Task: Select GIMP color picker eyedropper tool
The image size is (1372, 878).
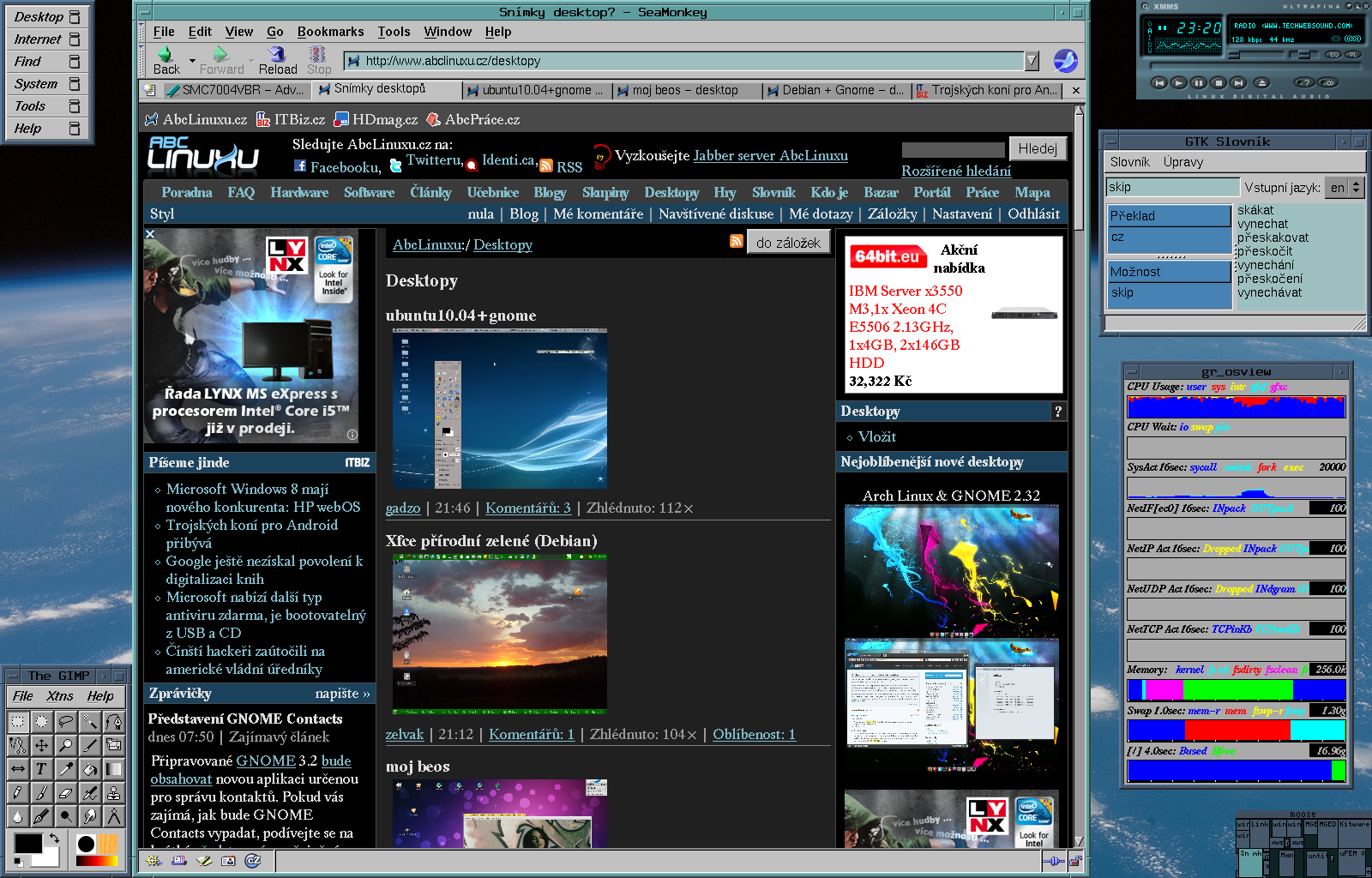Action: coord(66,769)
